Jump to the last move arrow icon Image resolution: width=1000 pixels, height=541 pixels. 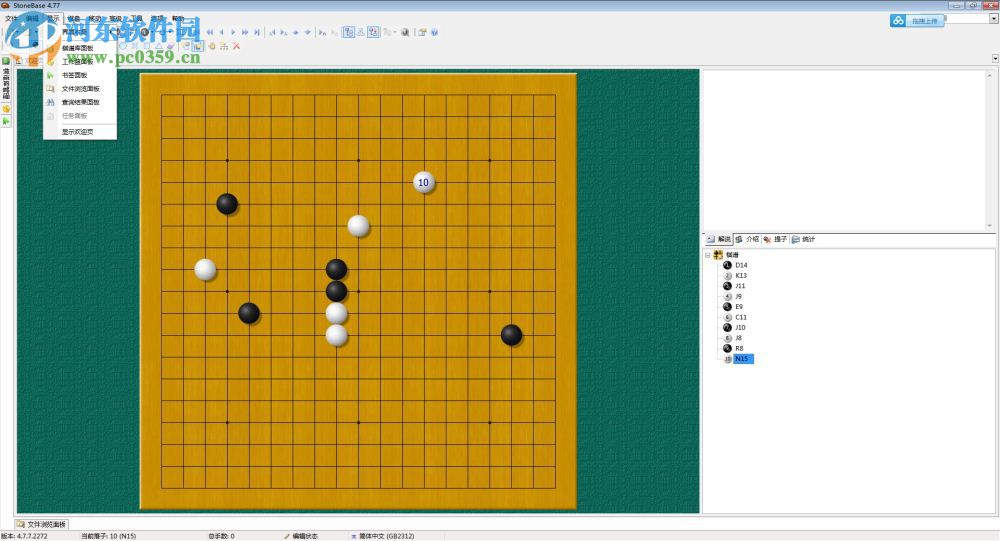tap(257, 32)
